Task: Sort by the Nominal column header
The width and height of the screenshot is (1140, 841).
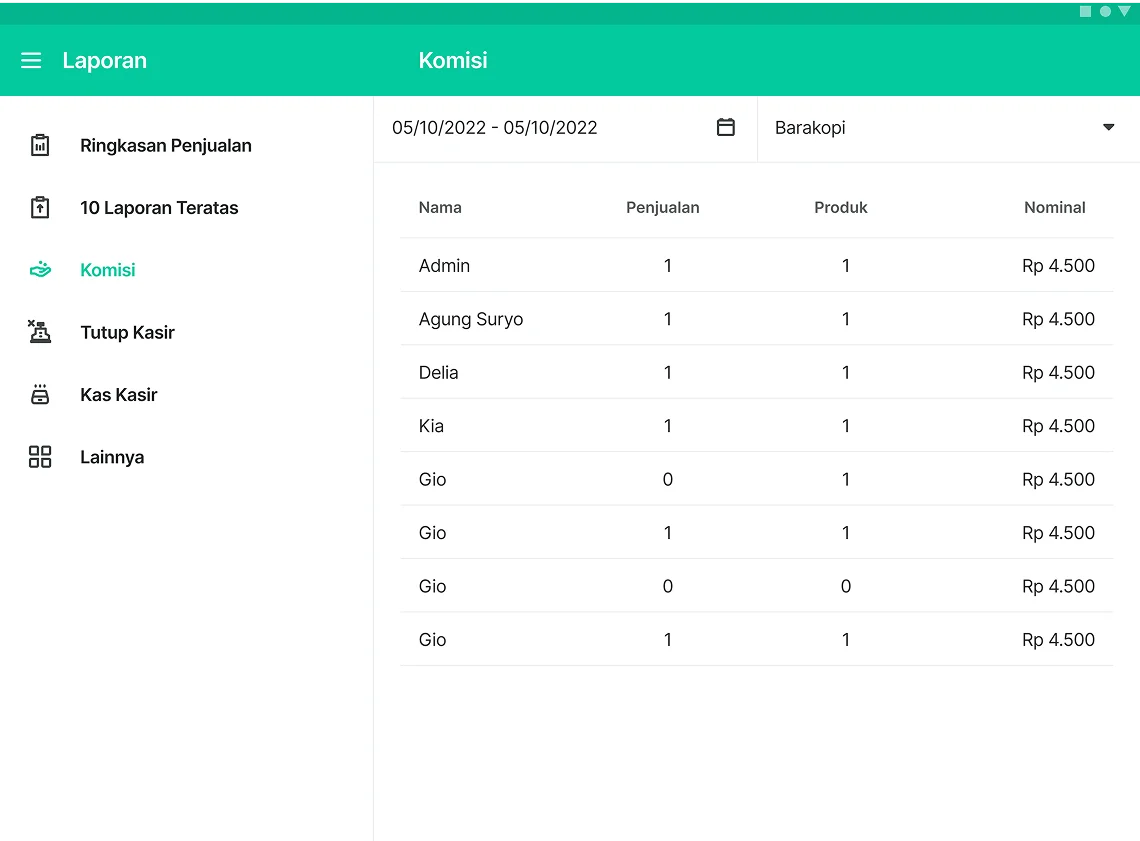Action: [x=1054, y=208]
